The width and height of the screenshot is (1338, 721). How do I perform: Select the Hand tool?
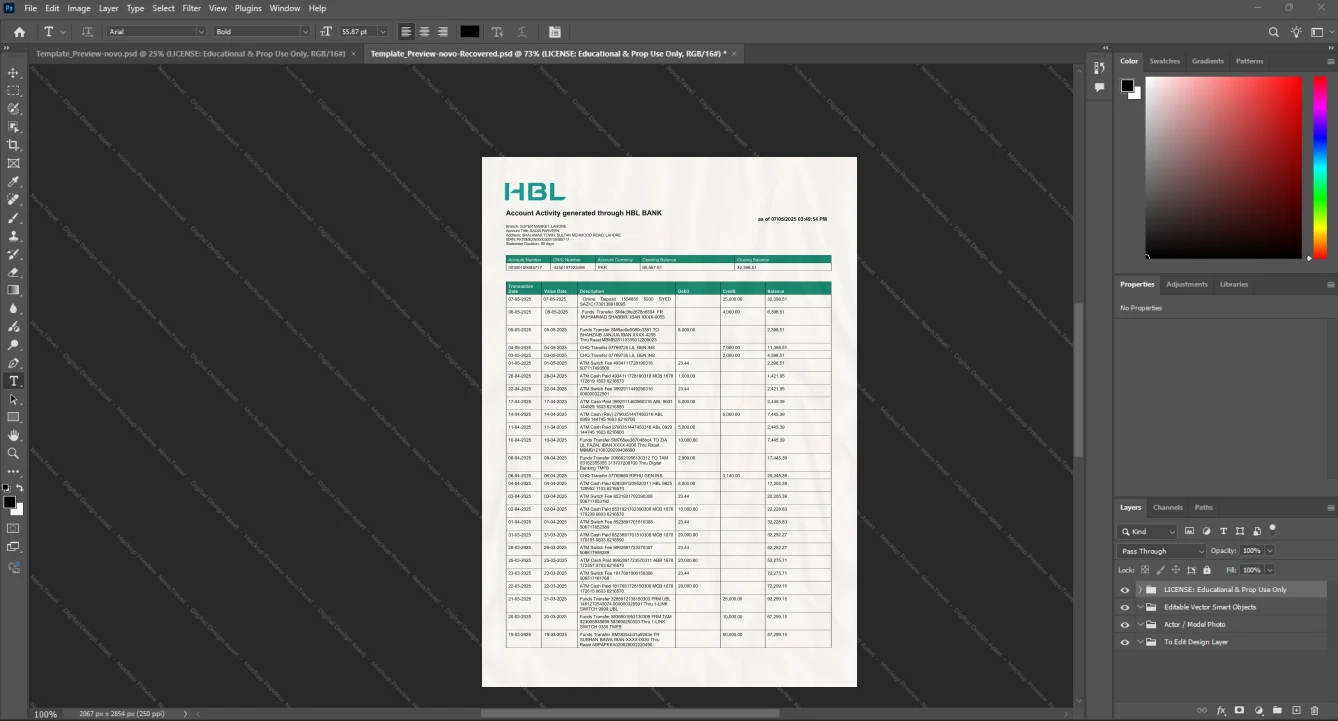point(14,435)
